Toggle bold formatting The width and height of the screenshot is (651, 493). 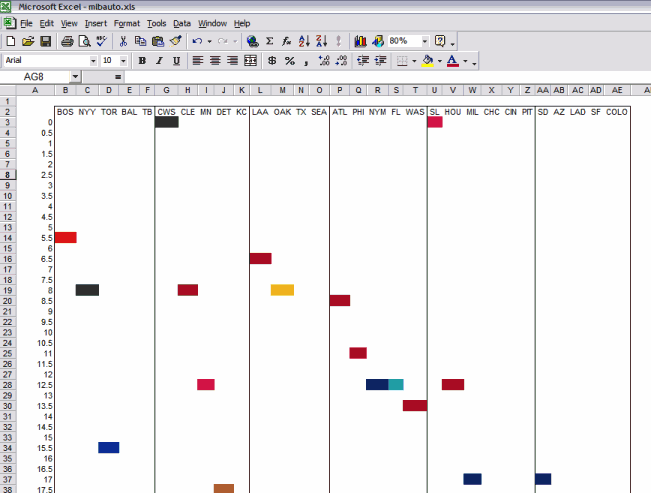(142, 61)
